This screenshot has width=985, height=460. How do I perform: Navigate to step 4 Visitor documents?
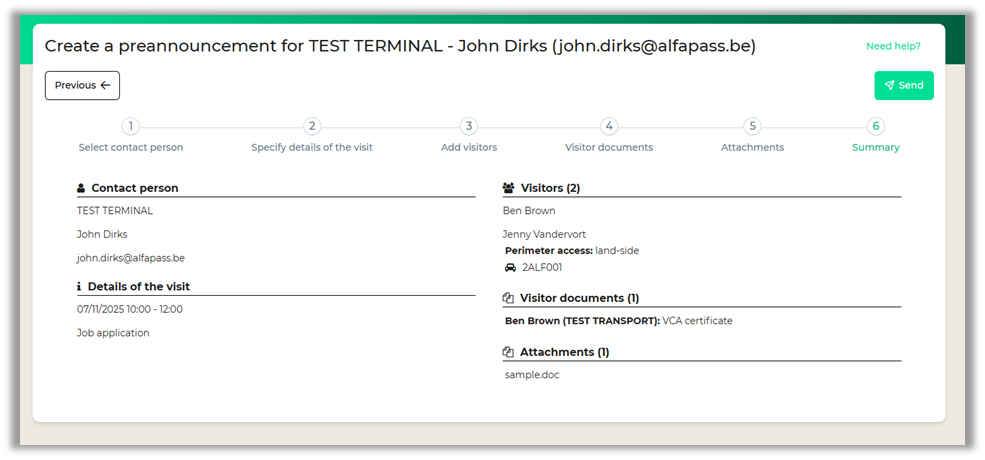point(609,127)
